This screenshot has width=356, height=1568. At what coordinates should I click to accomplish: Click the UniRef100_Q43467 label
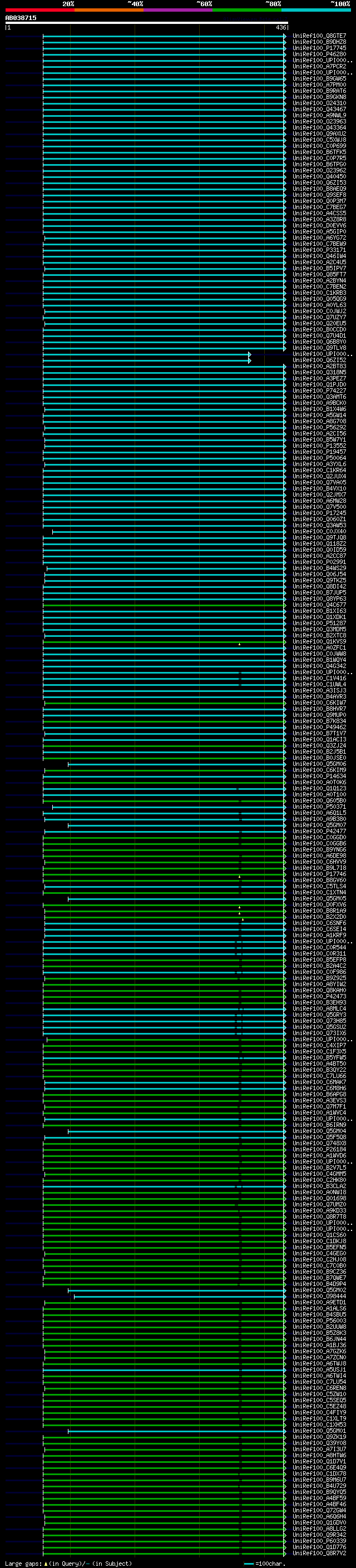click(x=319, y=110)
